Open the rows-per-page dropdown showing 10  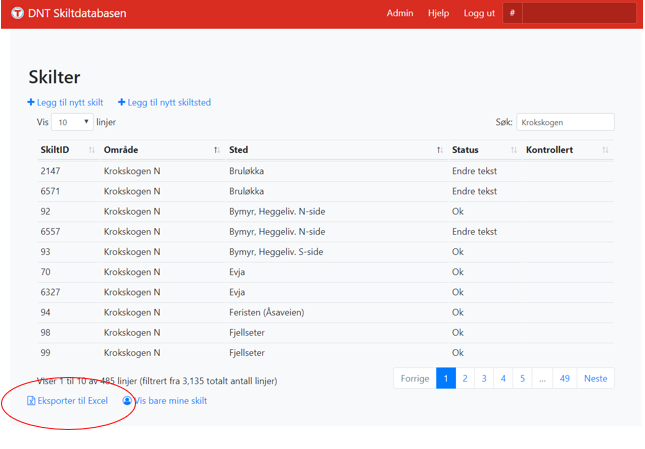72,122
